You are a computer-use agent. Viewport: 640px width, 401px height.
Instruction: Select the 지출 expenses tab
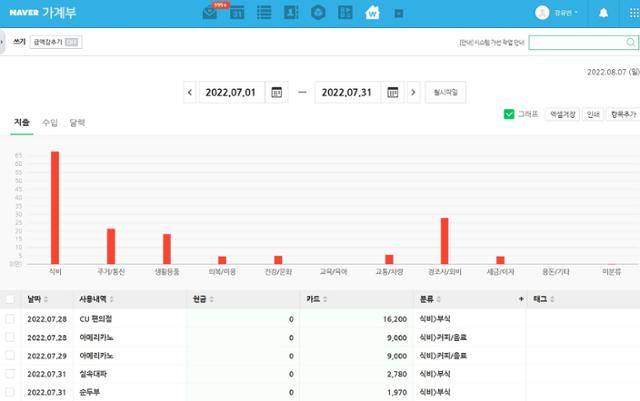pyautogui.click(x=22, y=123)
